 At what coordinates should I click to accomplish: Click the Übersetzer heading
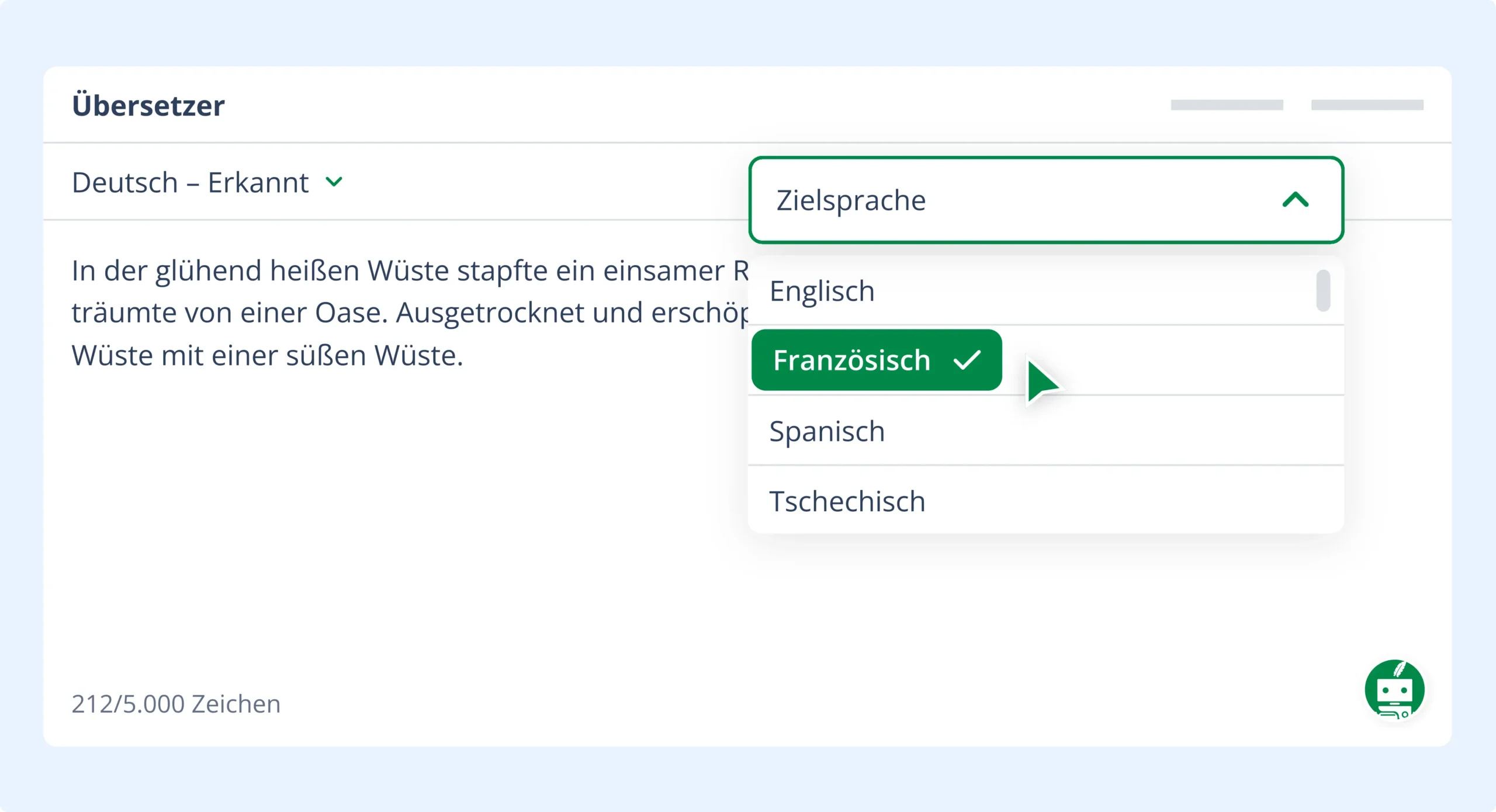pyautogui.click(x=148, y=106)
